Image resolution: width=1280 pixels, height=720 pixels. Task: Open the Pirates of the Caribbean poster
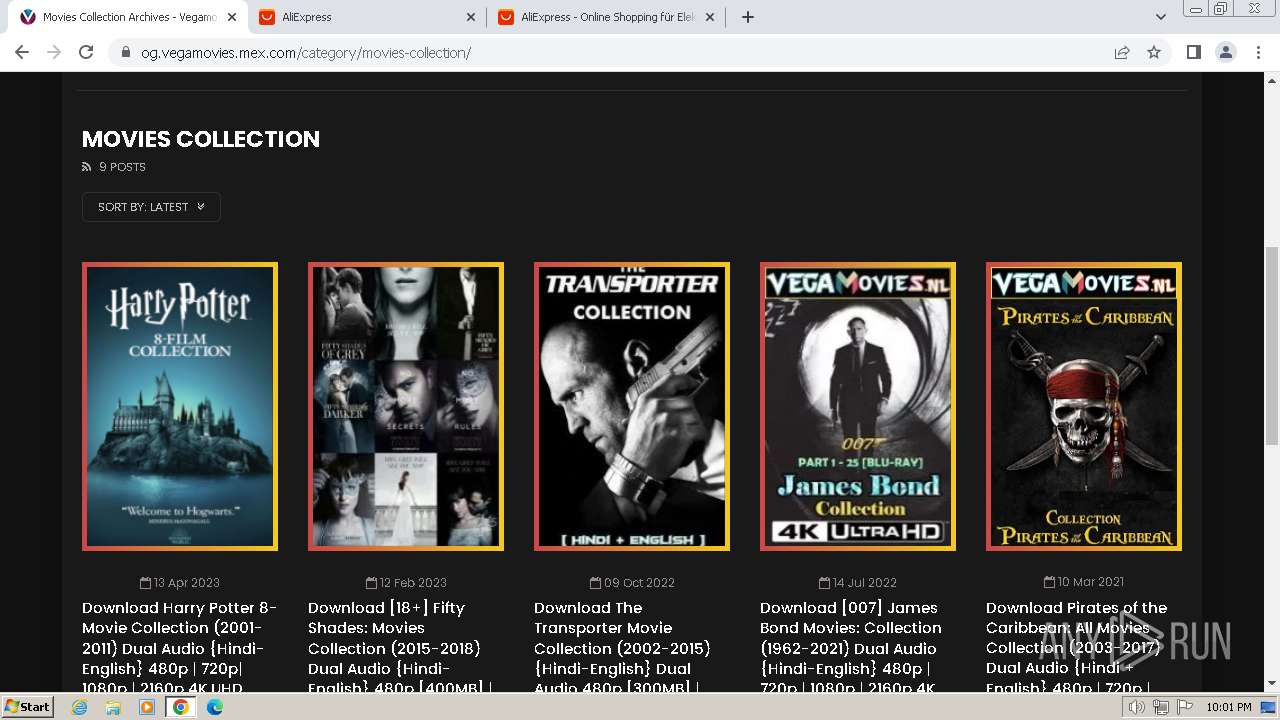tap(1084, 406)
